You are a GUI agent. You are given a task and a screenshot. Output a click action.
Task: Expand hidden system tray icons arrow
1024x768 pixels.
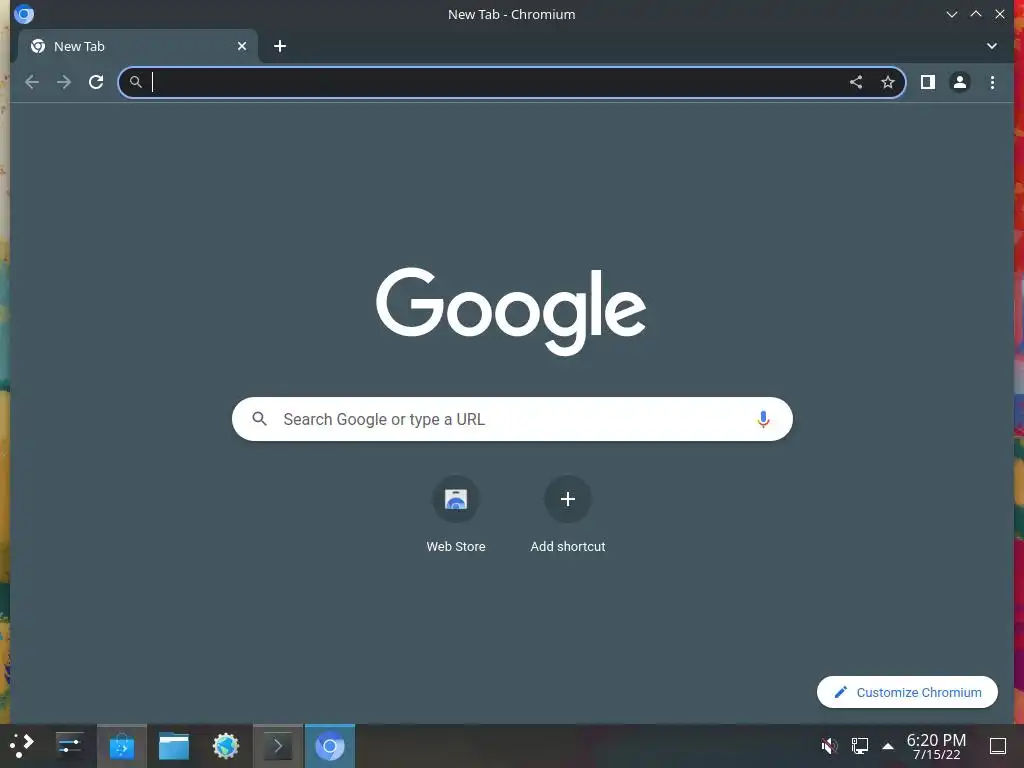coord(888,746)
